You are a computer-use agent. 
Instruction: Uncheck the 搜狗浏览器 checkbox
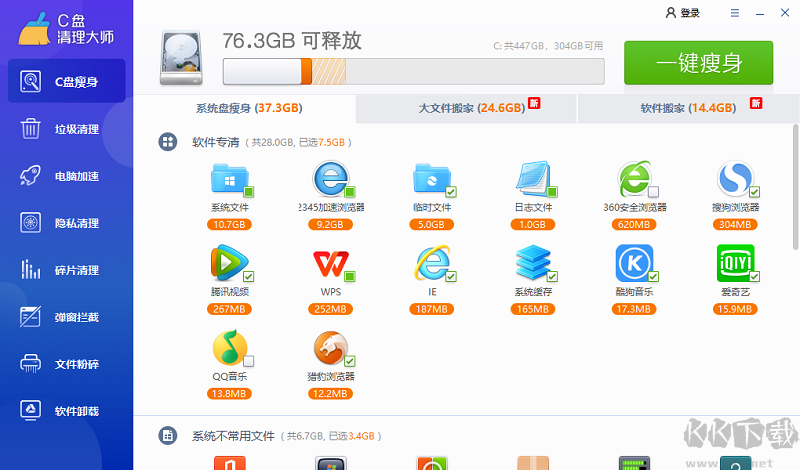(x=755, y=192)
